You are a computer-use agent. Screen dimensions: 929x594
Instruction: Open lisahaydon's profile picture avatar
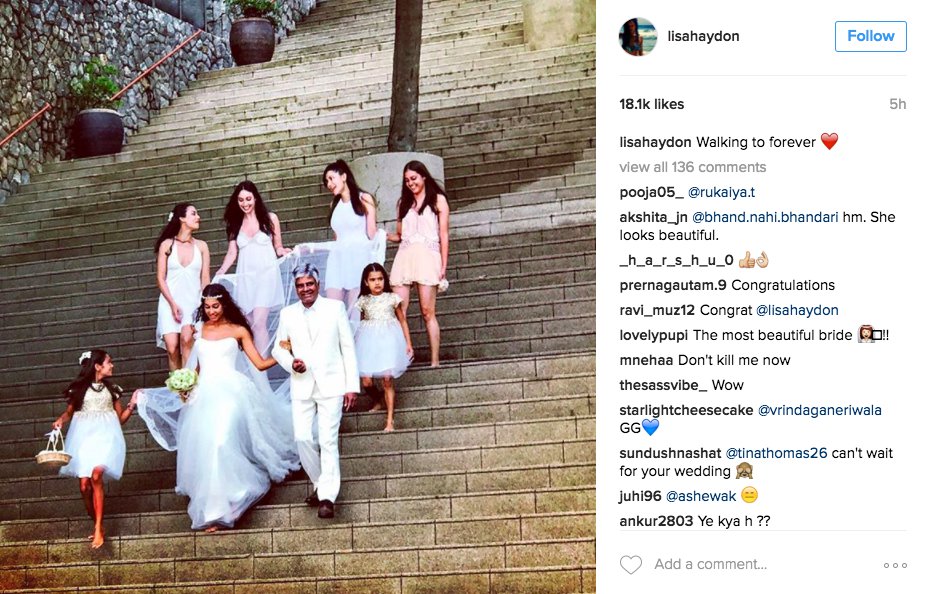[638, 37]
